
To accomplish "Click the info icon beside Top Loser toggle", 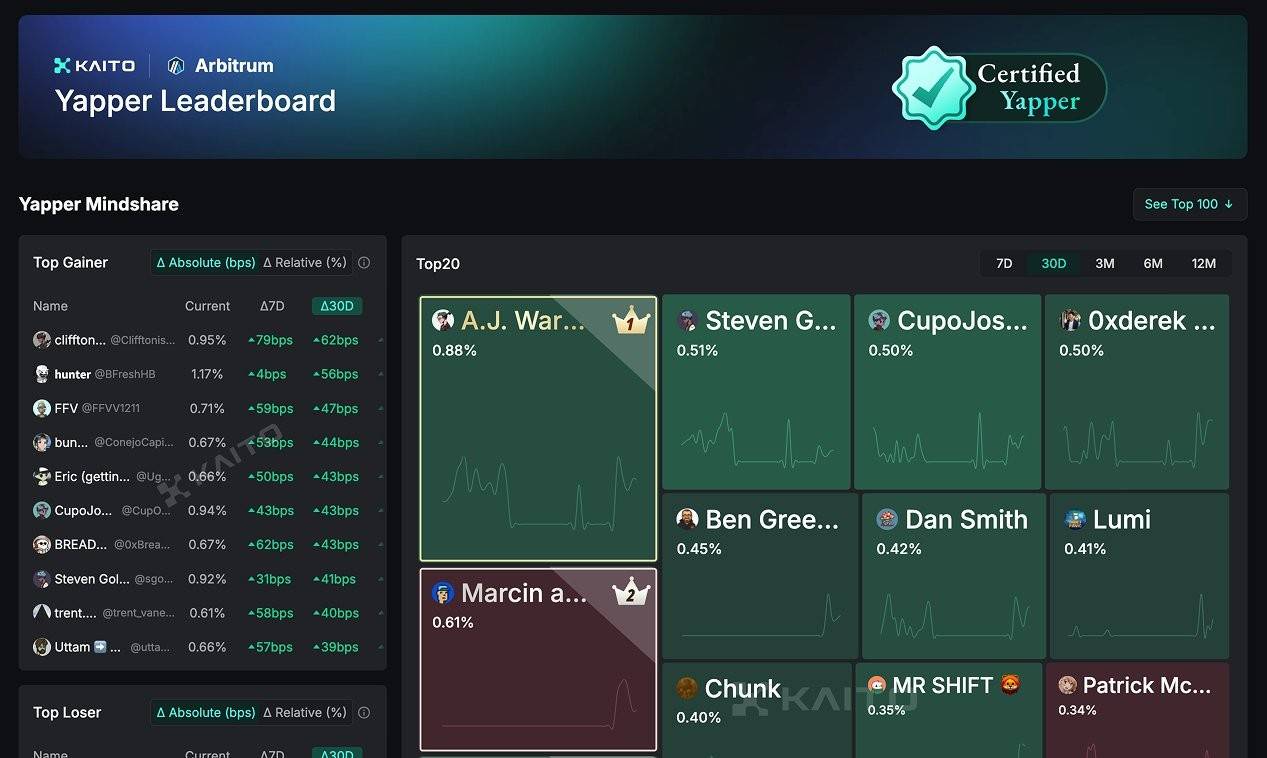I will [x=364, y=713].
